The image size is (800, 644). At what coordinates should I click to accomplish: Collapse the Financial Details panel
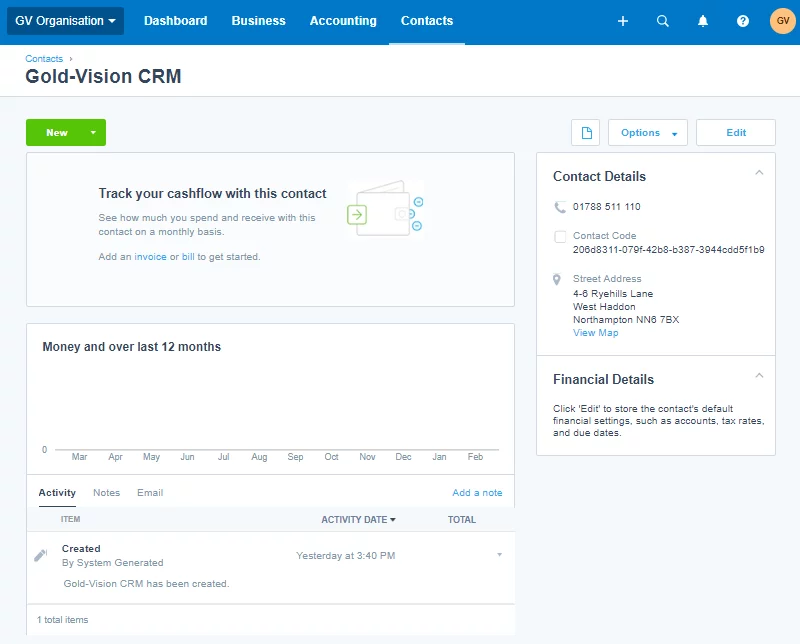(759, 376)
